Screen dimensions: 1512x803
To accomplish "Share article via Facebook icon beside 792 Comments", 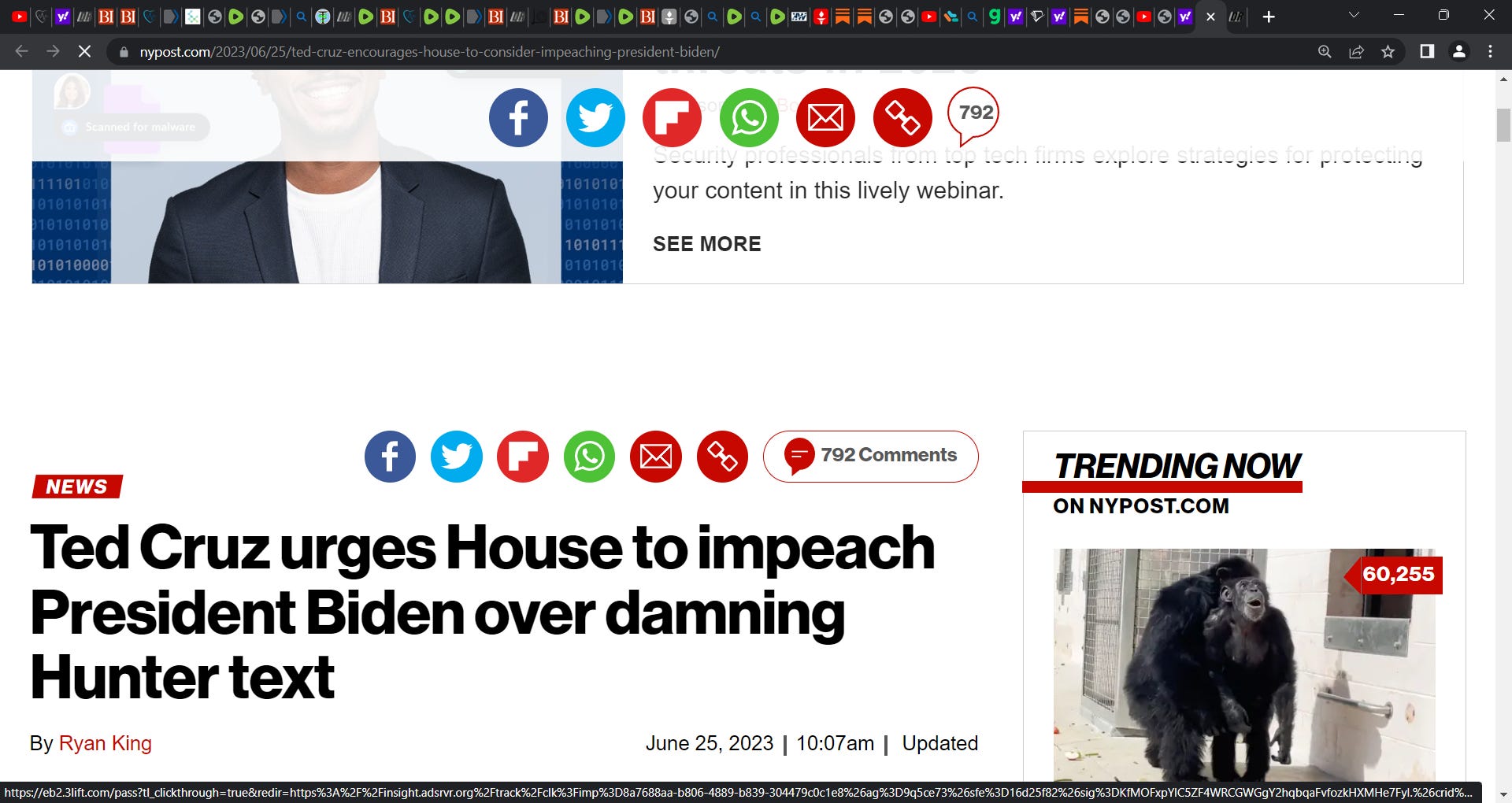I will [390, 457].
